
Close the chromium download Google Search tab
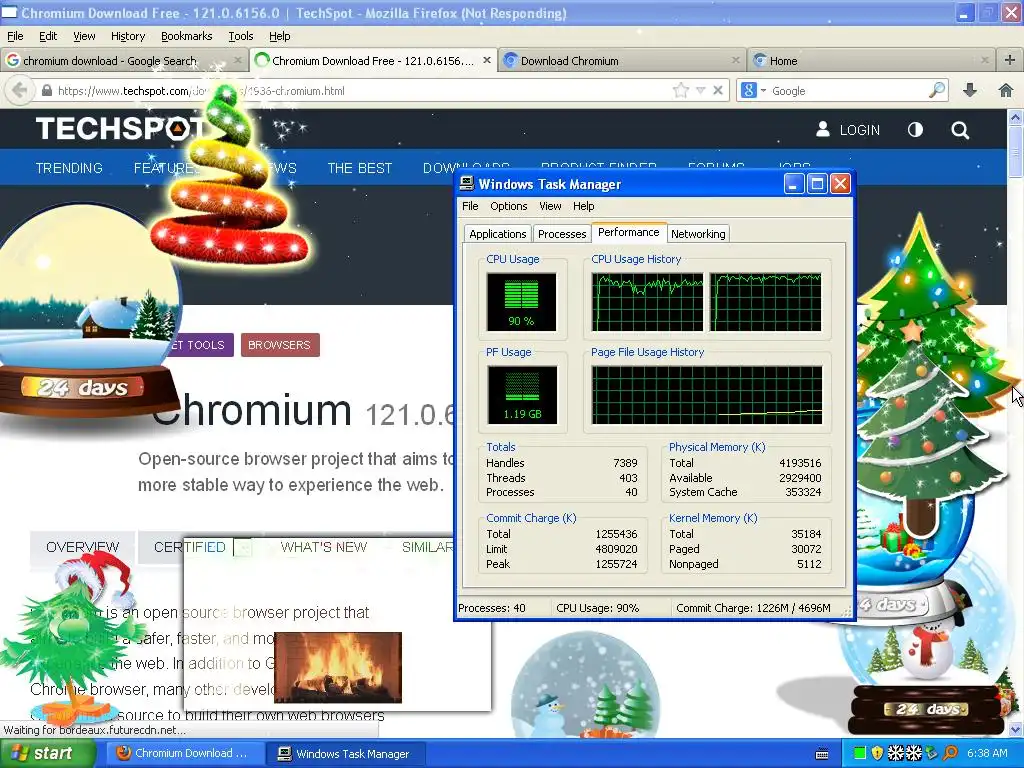point(238,60)
